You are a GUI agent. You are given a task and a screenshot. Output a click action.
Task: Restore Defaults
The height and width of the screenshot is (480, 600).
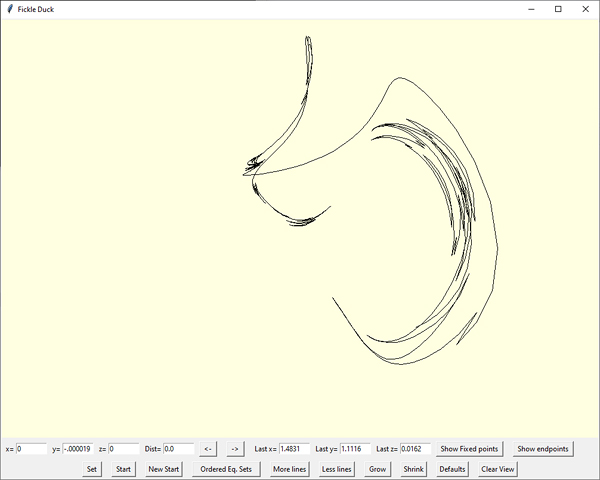(452, 469)
